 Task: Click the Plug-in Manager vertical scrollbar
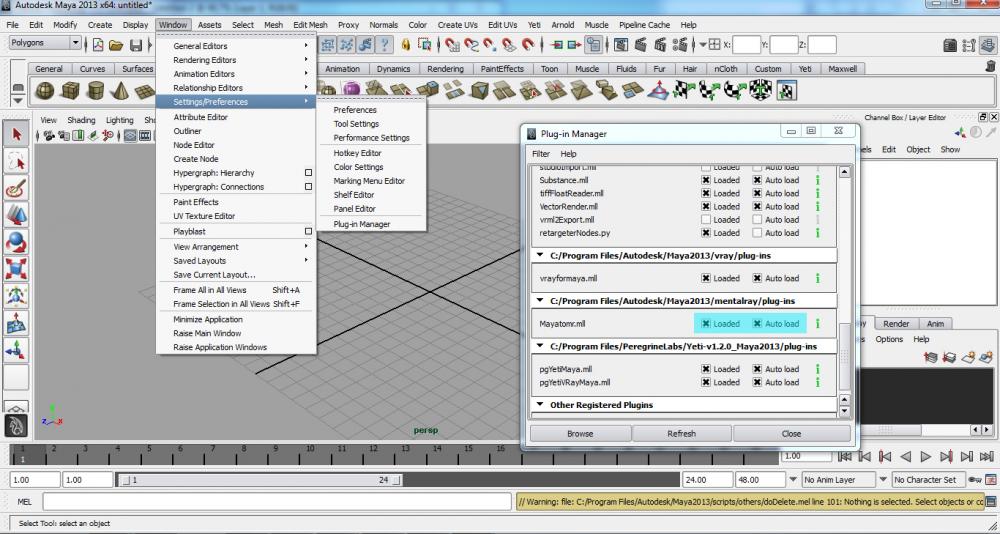(844, 357)
